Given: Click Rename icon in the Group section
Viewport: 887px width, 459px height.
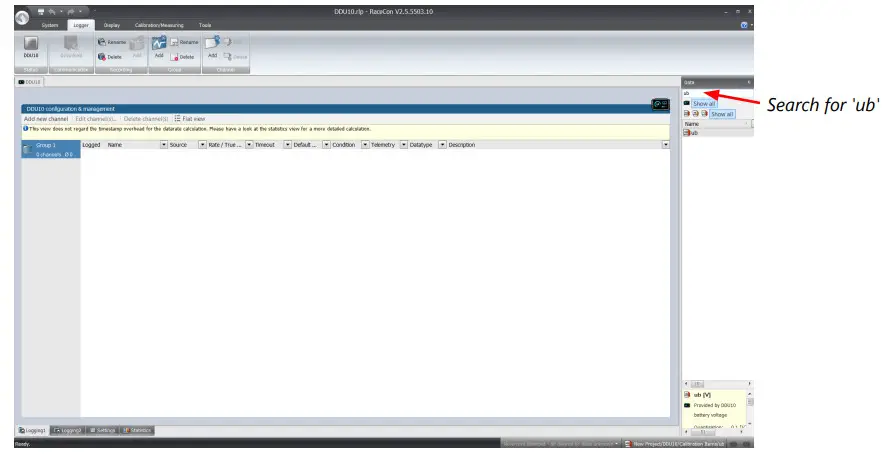Looking at the screenshot, I should click(x=174, y=42).
